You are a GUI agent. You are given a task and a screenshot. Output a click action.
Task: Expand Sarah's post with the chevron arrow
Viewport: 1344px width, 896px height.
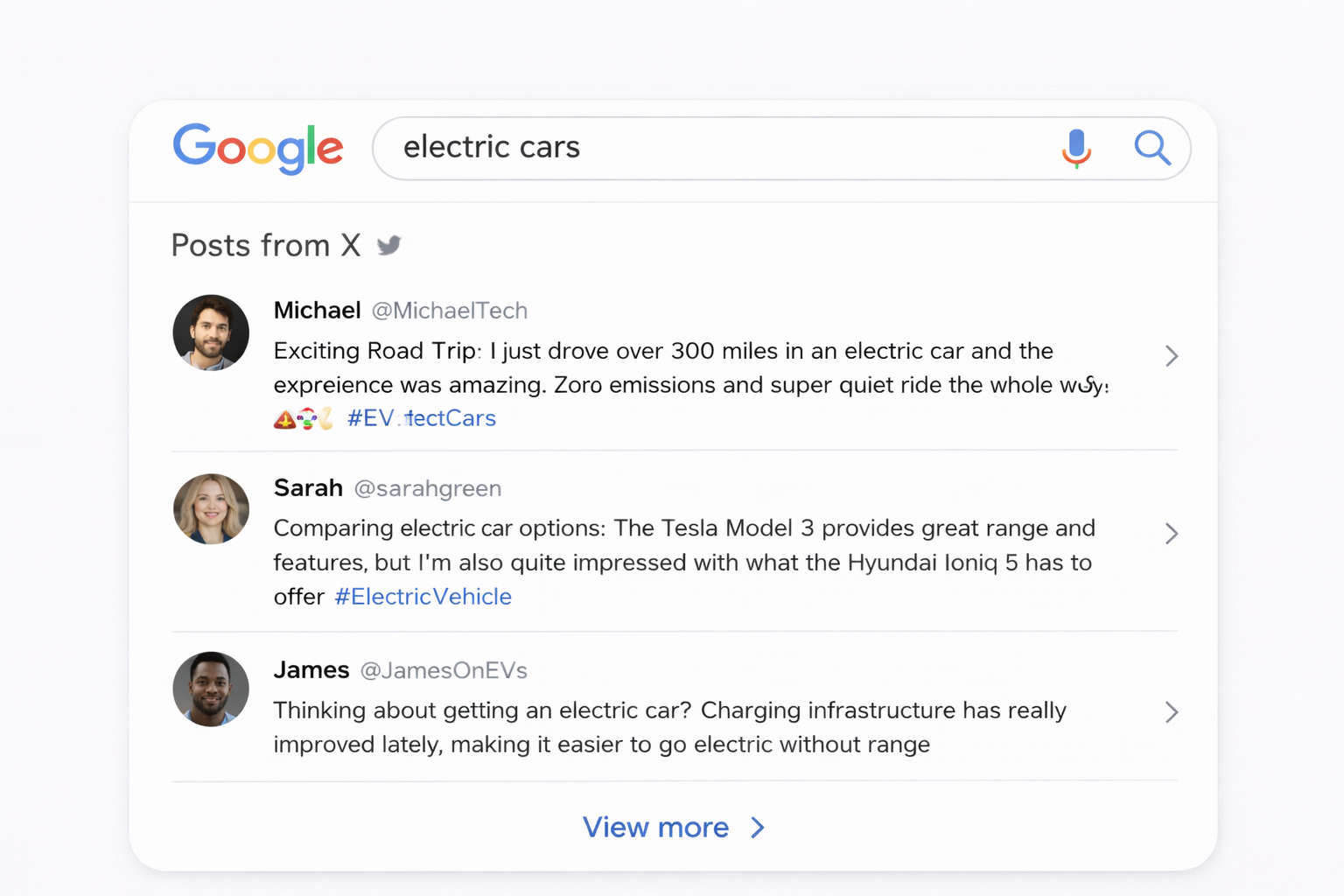1172,534
